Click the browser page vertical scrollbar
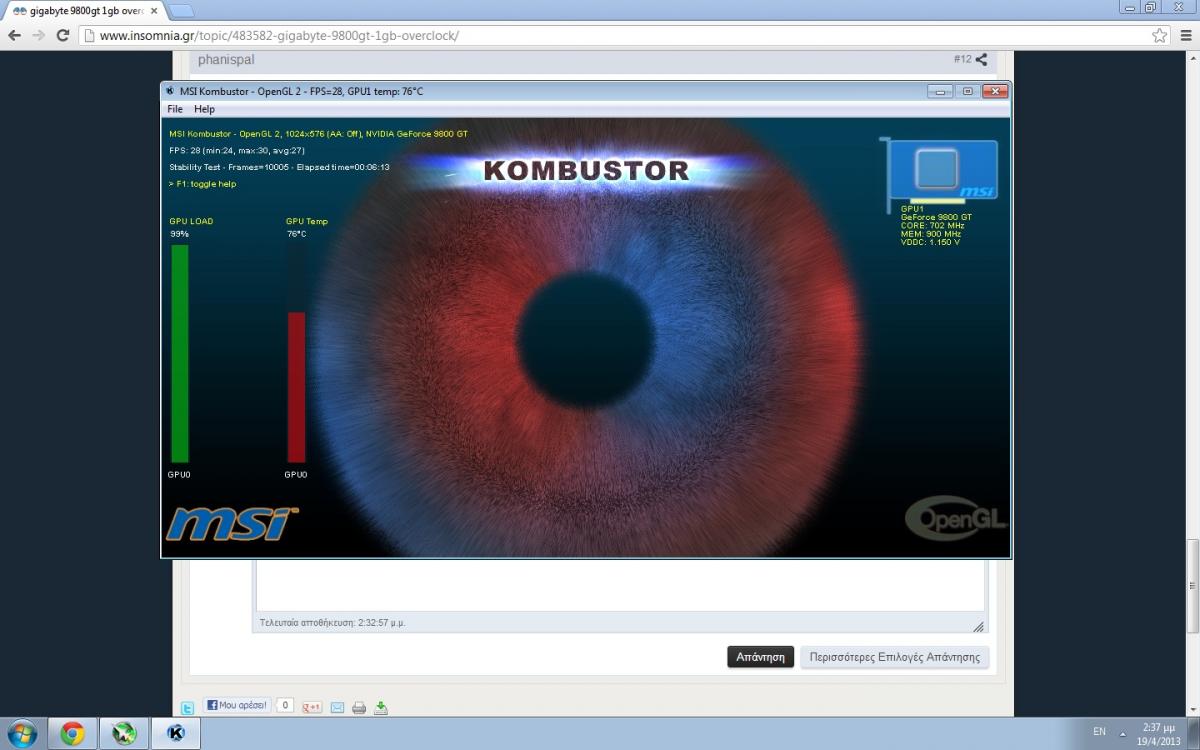1200x750 pixels. (1192, 585)
